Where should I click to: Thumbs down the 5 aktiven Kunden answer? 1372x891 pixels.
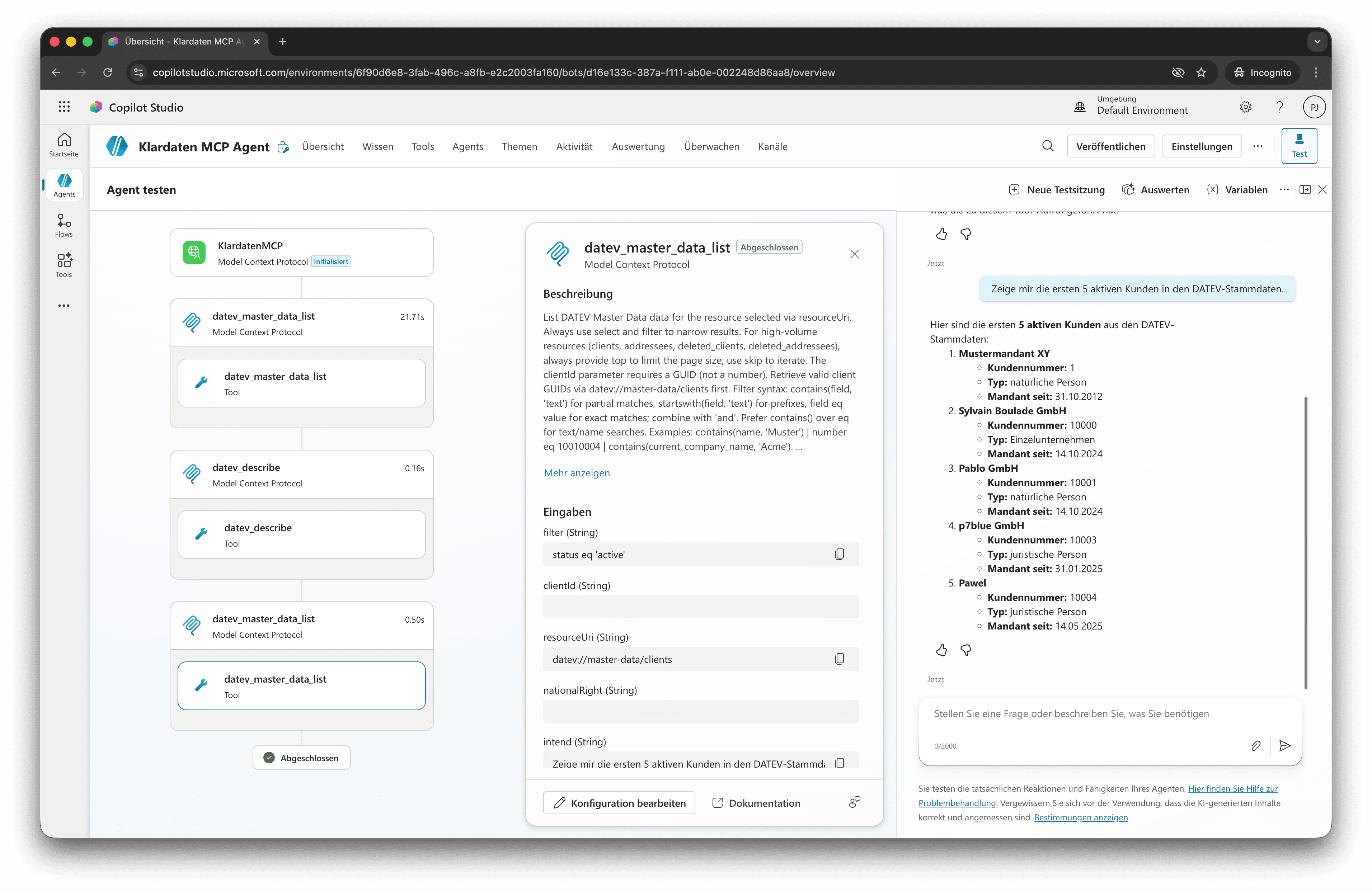point(965,650)
